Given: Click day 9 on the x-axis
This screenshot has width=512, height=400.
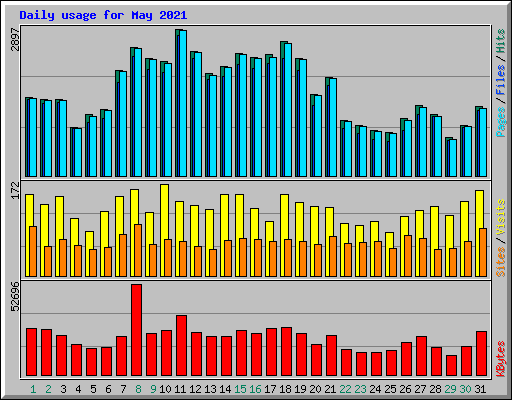Looking at the screenshot, I should [x=153, y=389].
